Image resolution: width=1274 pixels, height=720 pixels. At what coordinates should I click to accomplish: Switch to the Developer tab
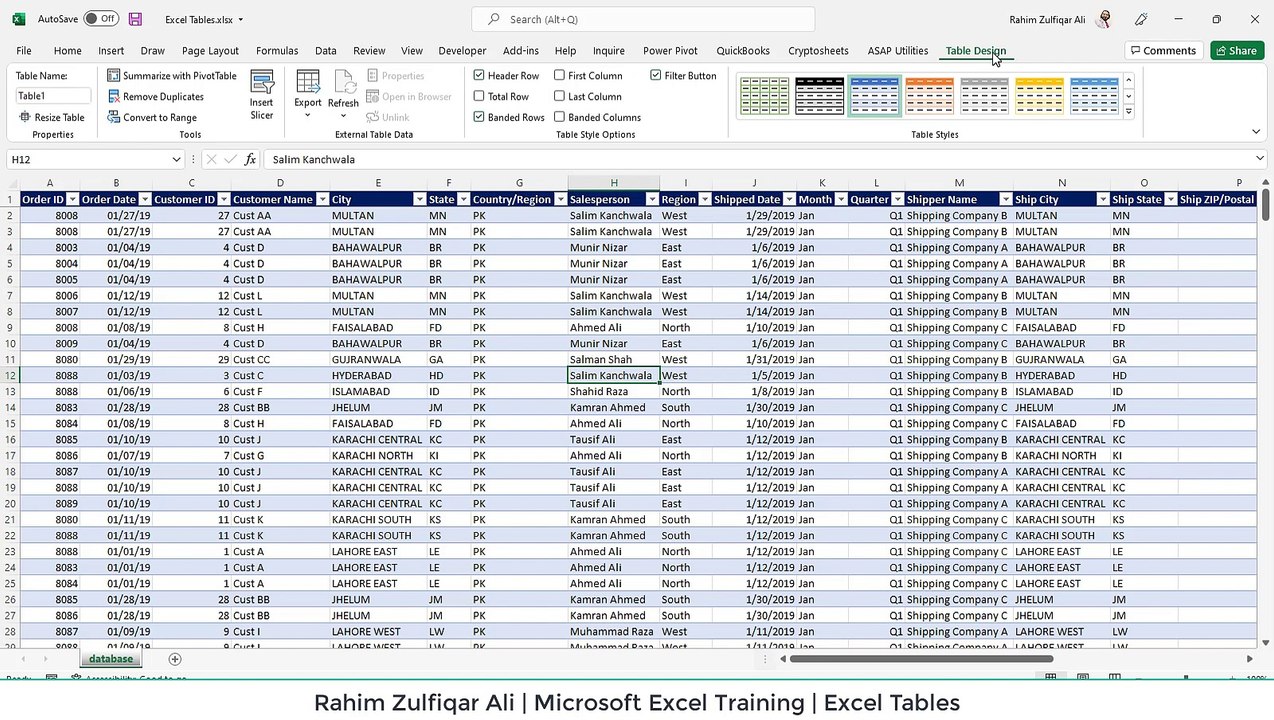click(x=462, y=51)
